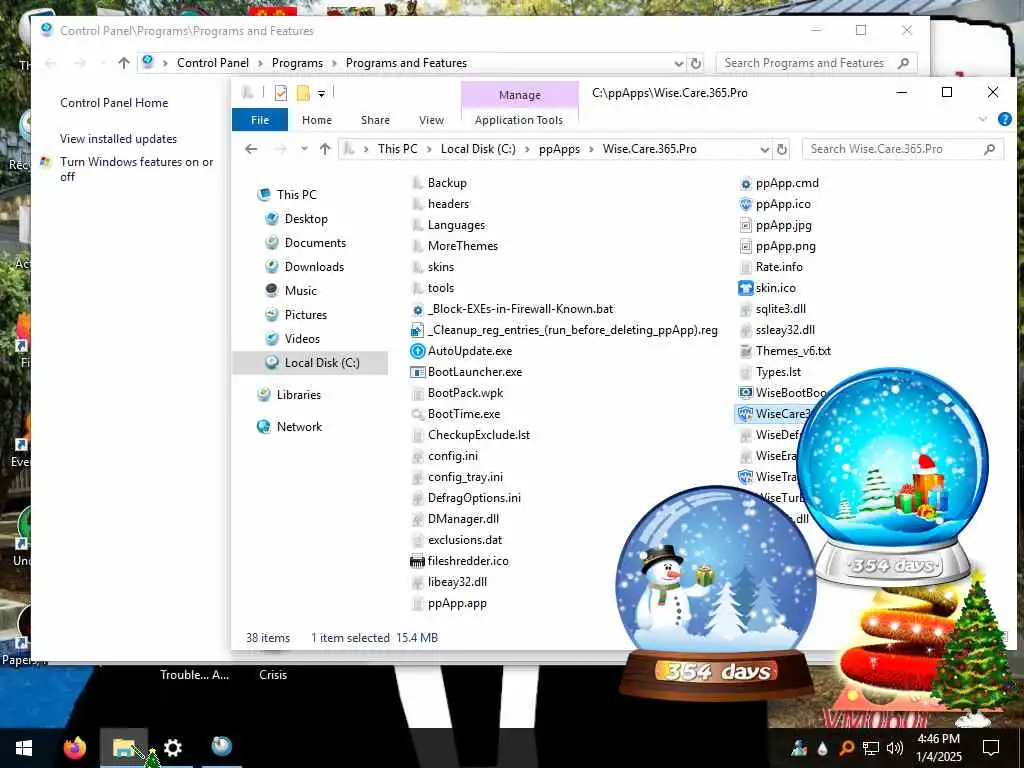Select Network in the navigation pane
Image resolution: width=1024 pixels, height=768 pixels.
299,426
